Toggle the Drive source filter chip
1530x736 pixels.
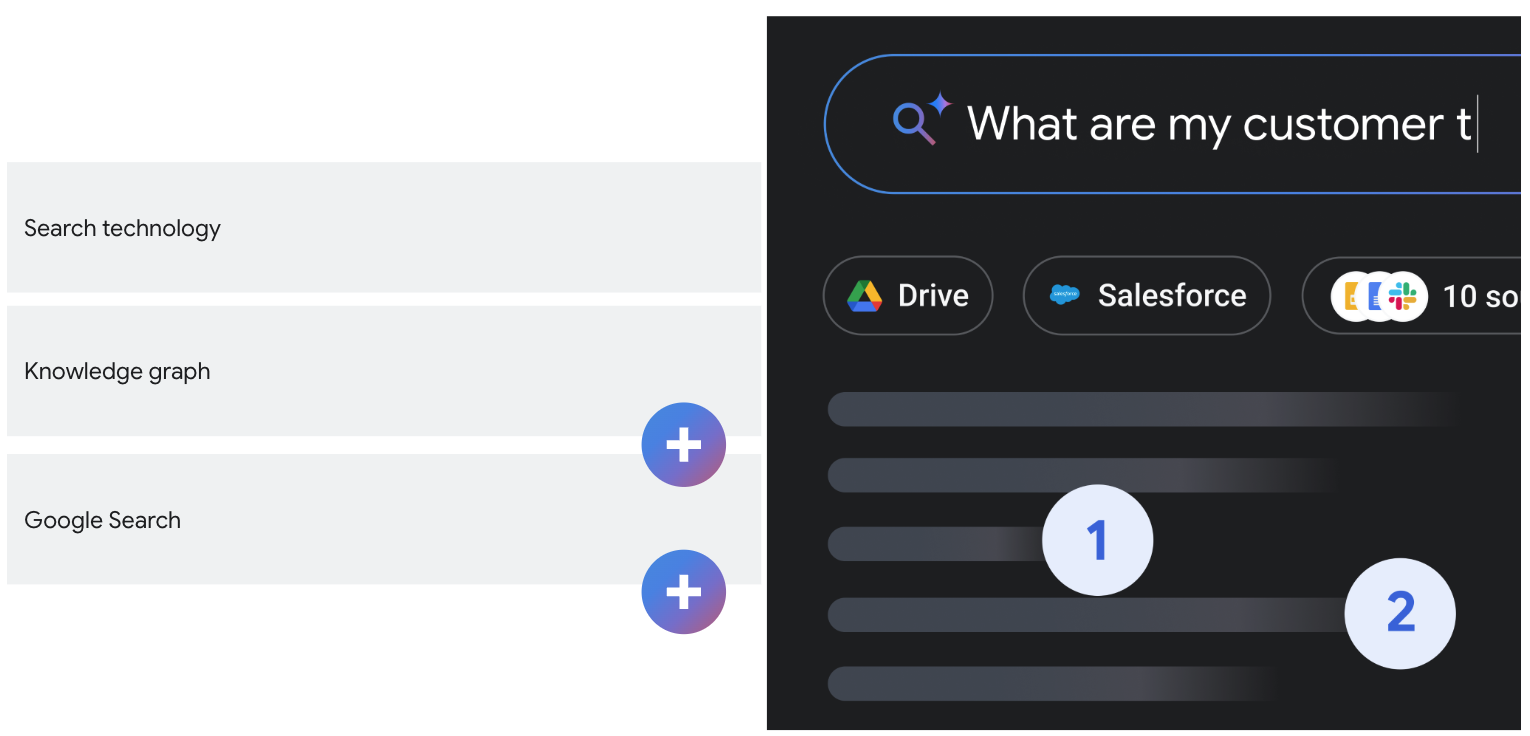coord(907,295)
